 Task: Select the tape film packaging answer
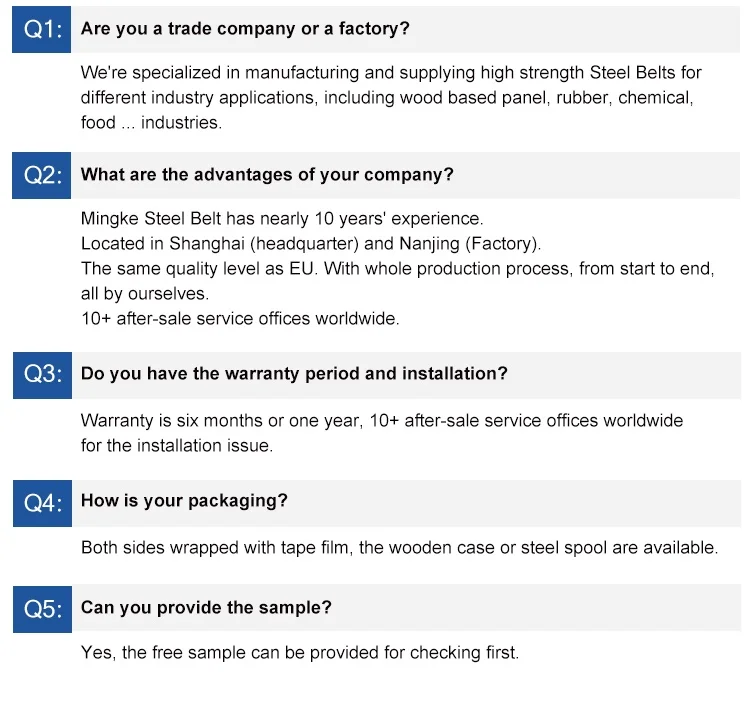399,547
